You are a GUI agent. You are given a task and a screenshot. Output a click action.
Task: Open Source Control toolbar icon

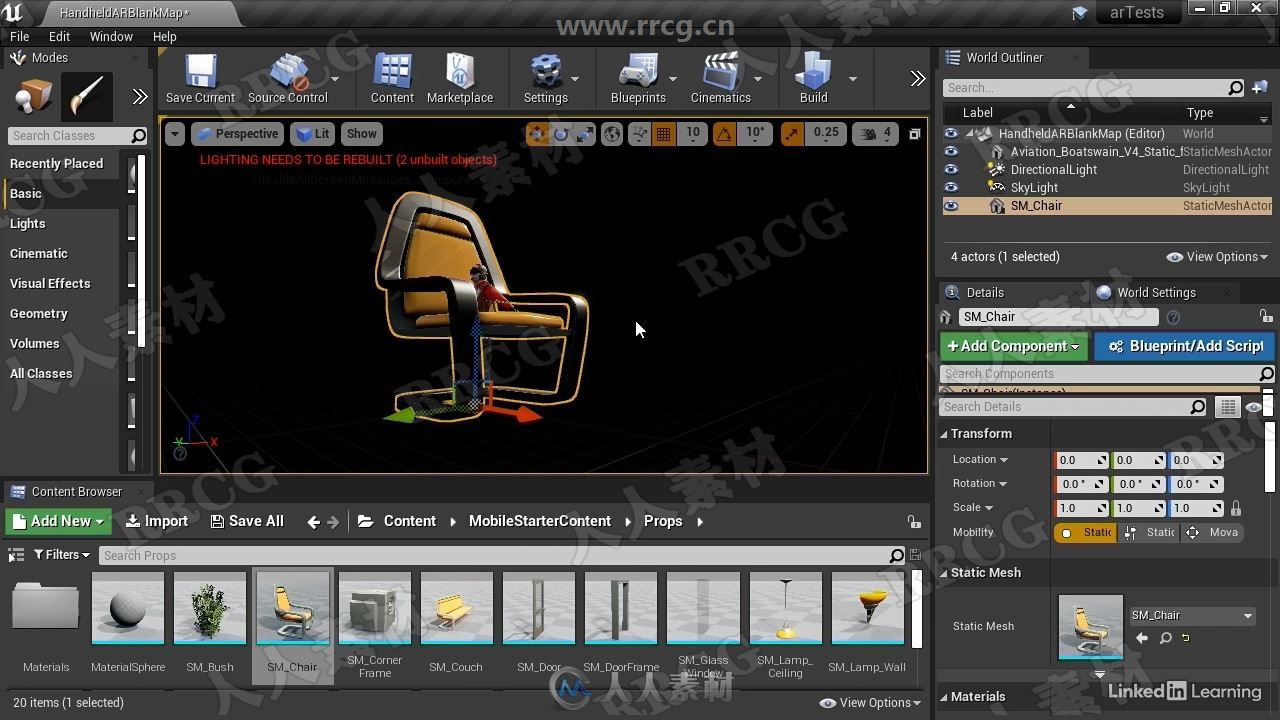pyautogui.click(x=287, y=78)
